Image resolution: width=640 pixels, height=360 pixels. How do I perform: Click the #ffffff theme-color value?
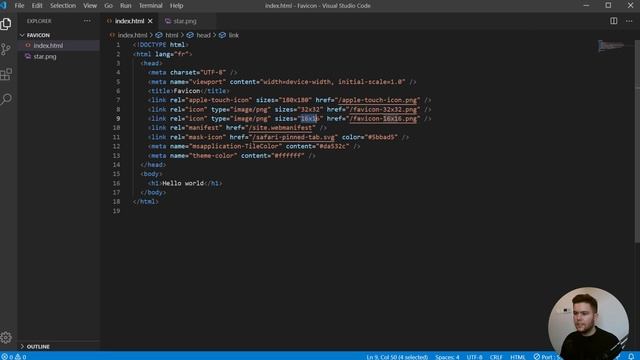click(288, 156)
